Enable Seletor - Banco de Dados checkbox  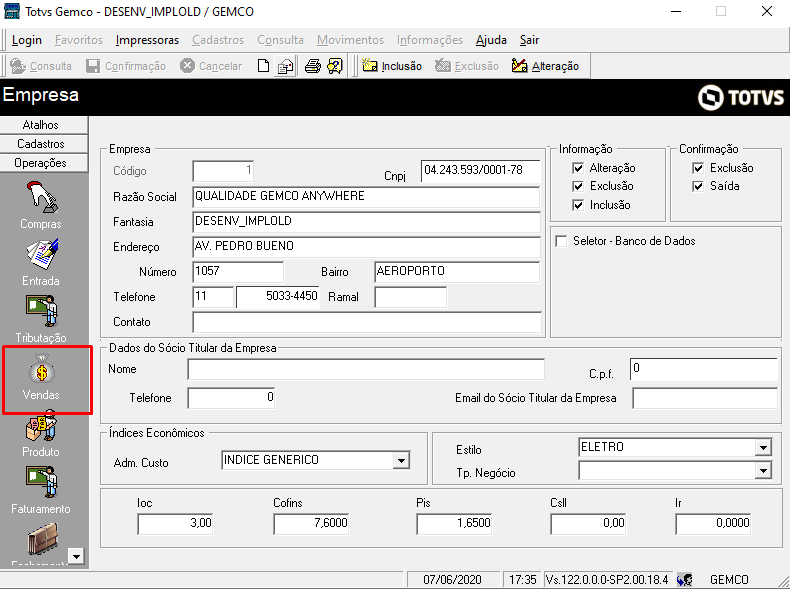[x=561, y=241]
